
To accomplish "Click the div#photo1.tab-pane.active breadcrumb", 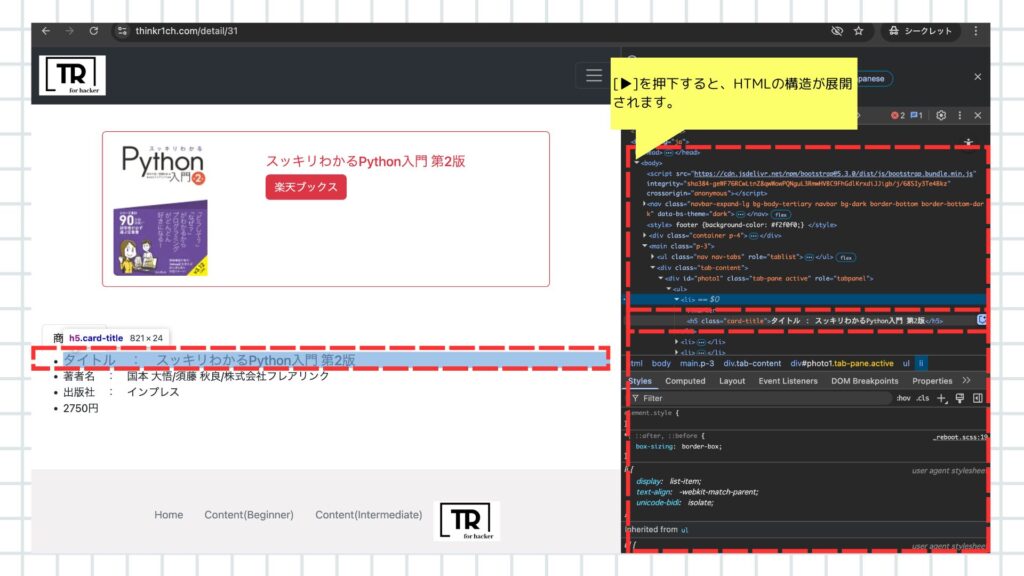I will coord(842,363).
